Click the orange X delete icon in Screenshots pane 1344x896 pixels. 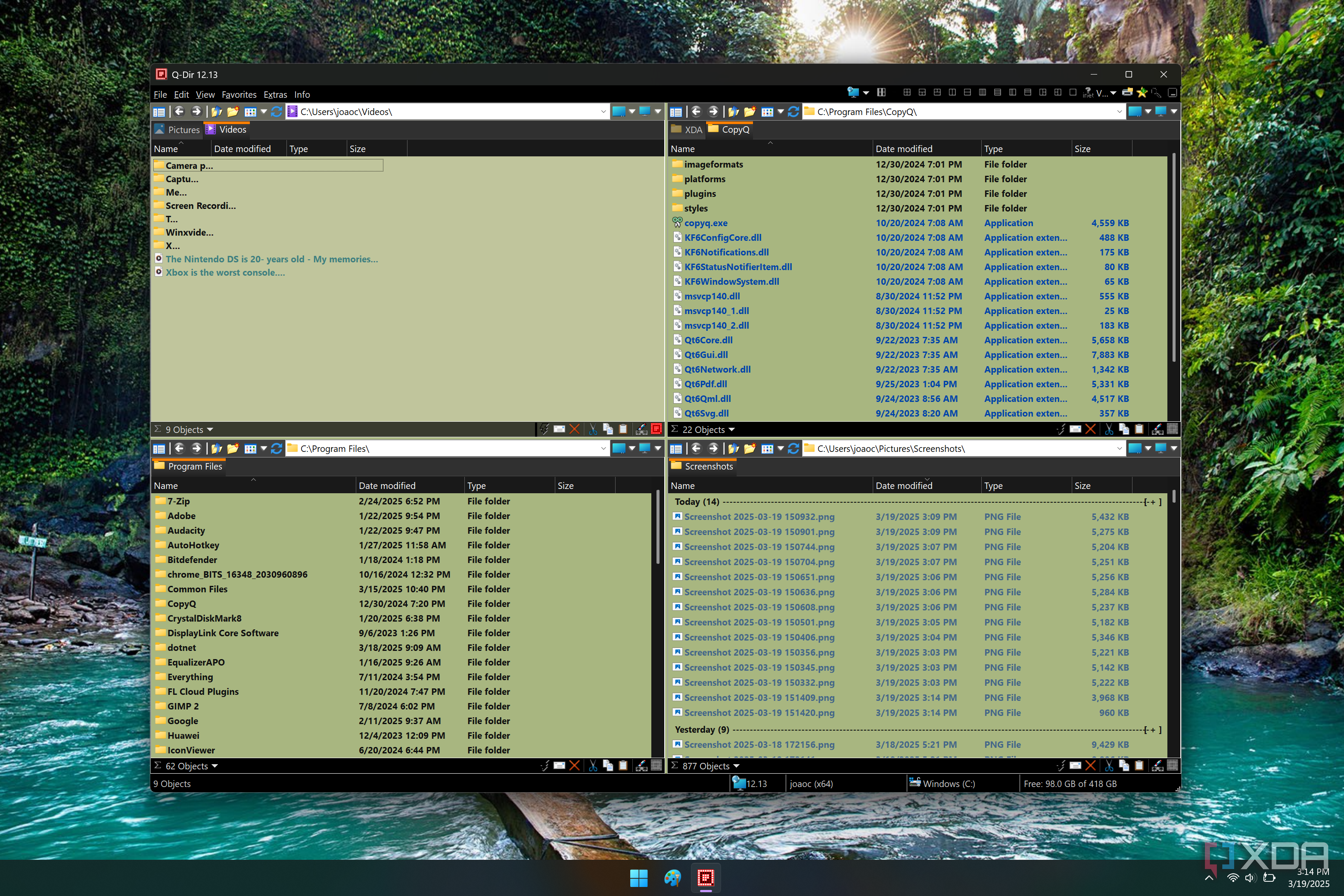coord(1090,766)
